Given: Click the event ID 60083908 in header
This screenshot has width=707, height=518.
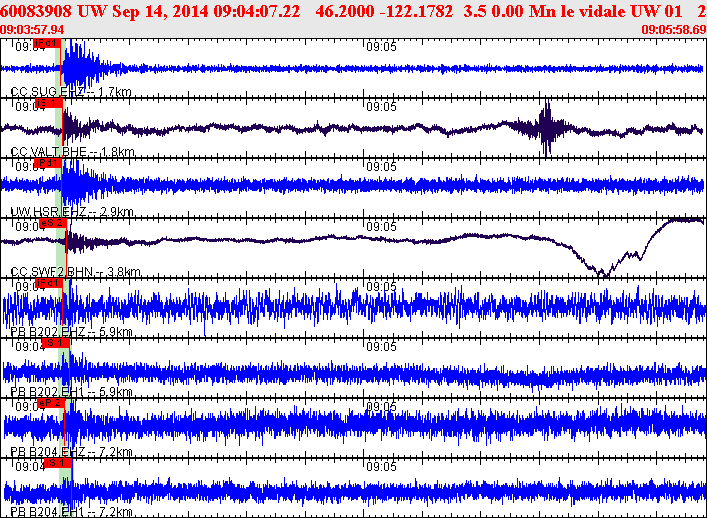Looking at the screenshot, I should (40, 10).
